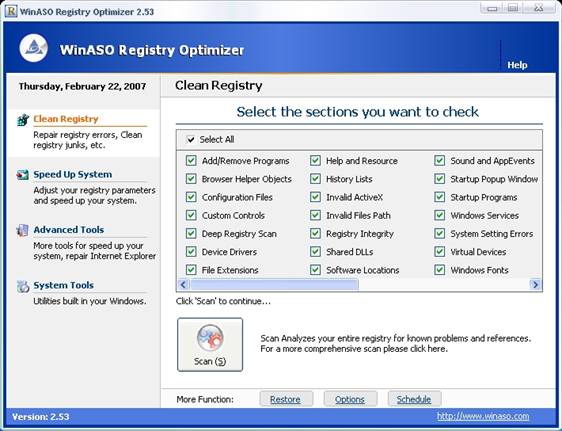Click the title bar app icon
This screenshot has height=431, width=562.
click(x=11, y=11)
